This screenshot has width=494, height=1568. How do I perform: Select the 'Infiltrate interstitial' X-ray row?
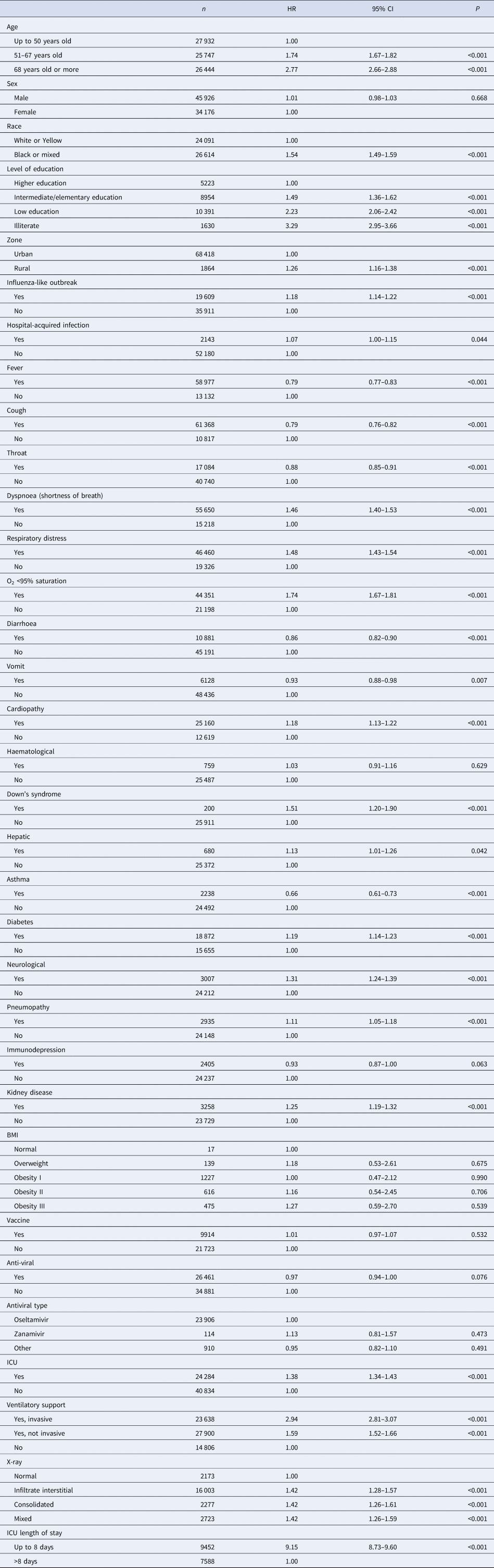point(43,1490)
